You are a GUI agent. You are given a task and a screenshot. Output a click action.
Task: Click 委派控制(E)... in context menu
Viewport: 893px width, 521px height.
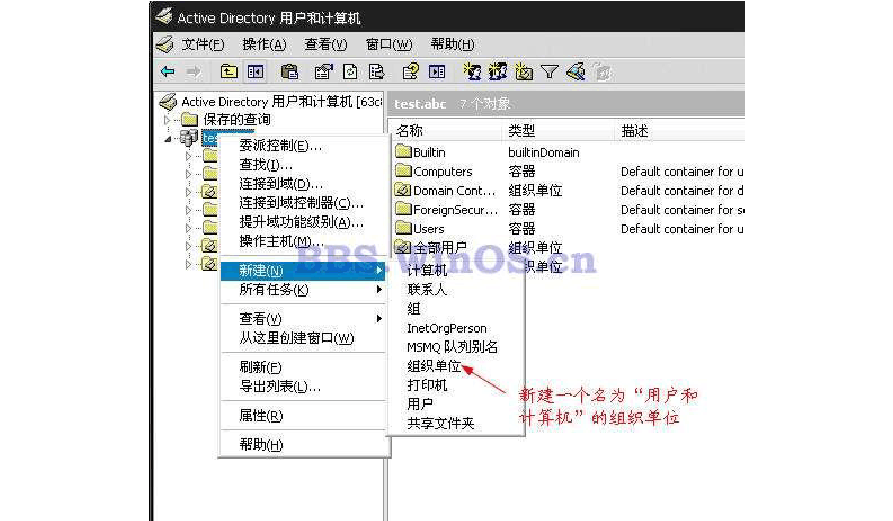(280, 146)
